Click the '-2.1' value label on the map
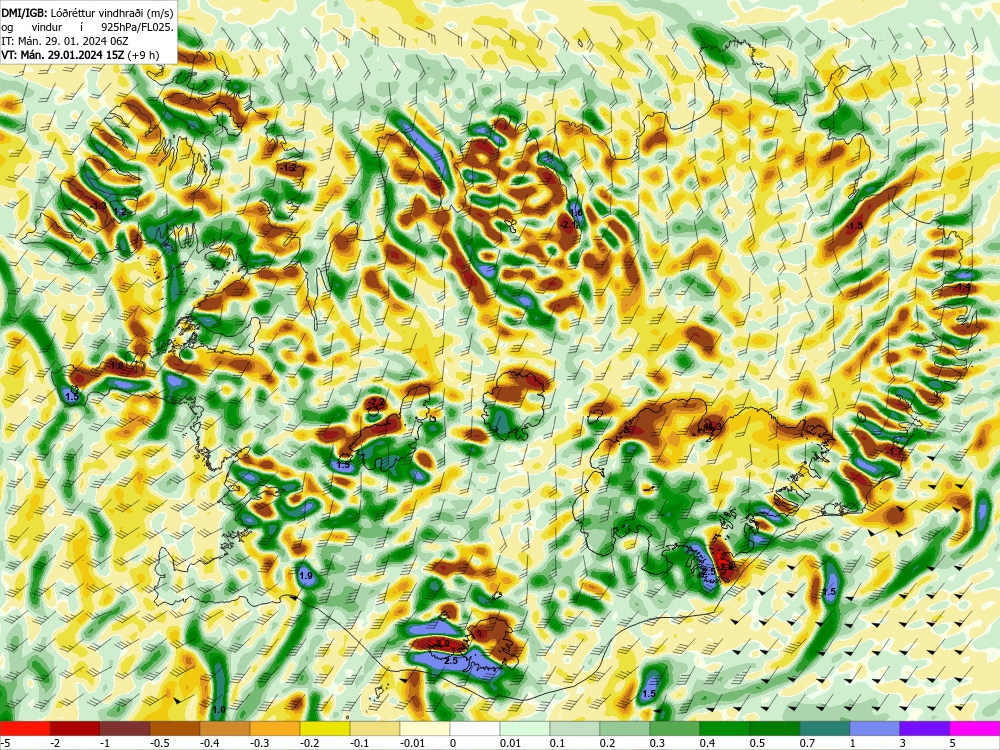The image size is (1000, 750). pyautogui.click(x=570, y=224)
